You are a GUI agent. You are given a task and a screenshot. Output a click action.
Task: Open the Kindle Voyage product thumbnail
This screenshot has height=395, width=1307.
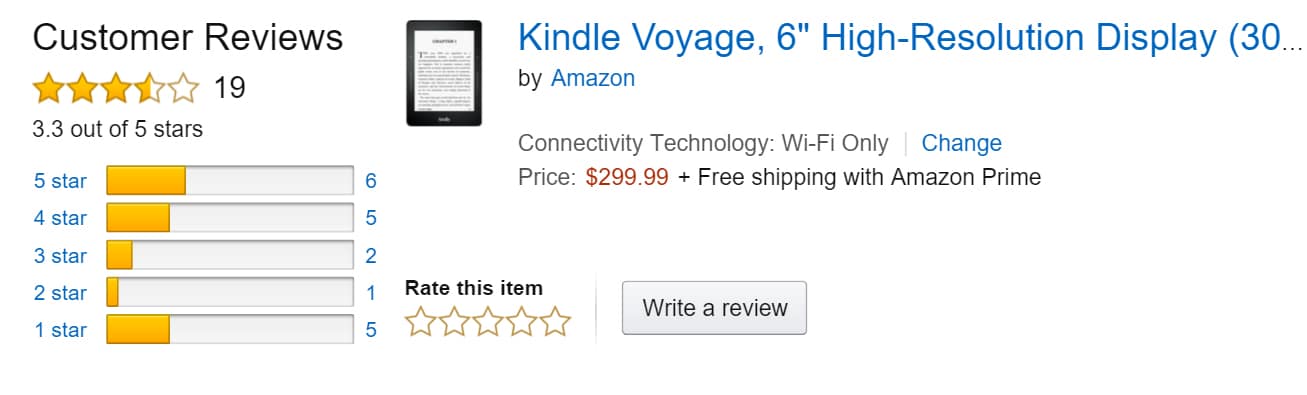tap(443, 73)
